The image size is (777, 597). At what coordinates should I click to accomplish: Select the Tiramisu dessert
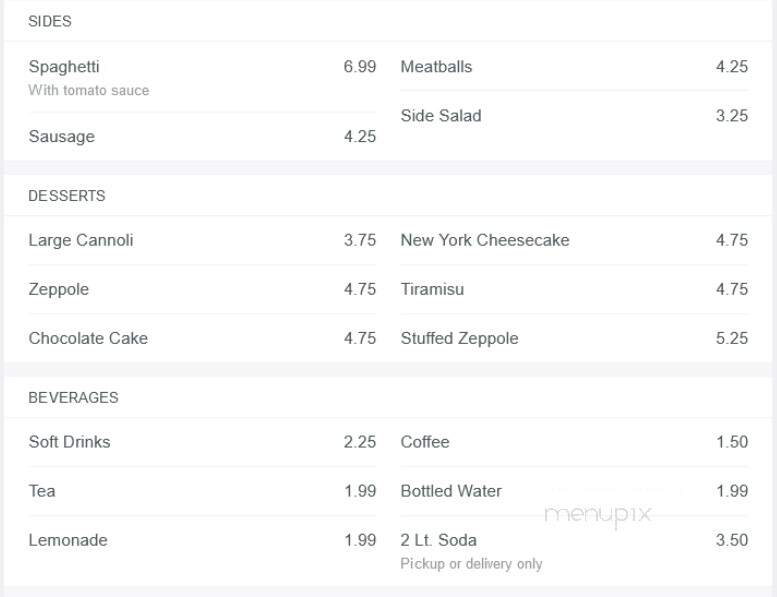pos(574,289)
